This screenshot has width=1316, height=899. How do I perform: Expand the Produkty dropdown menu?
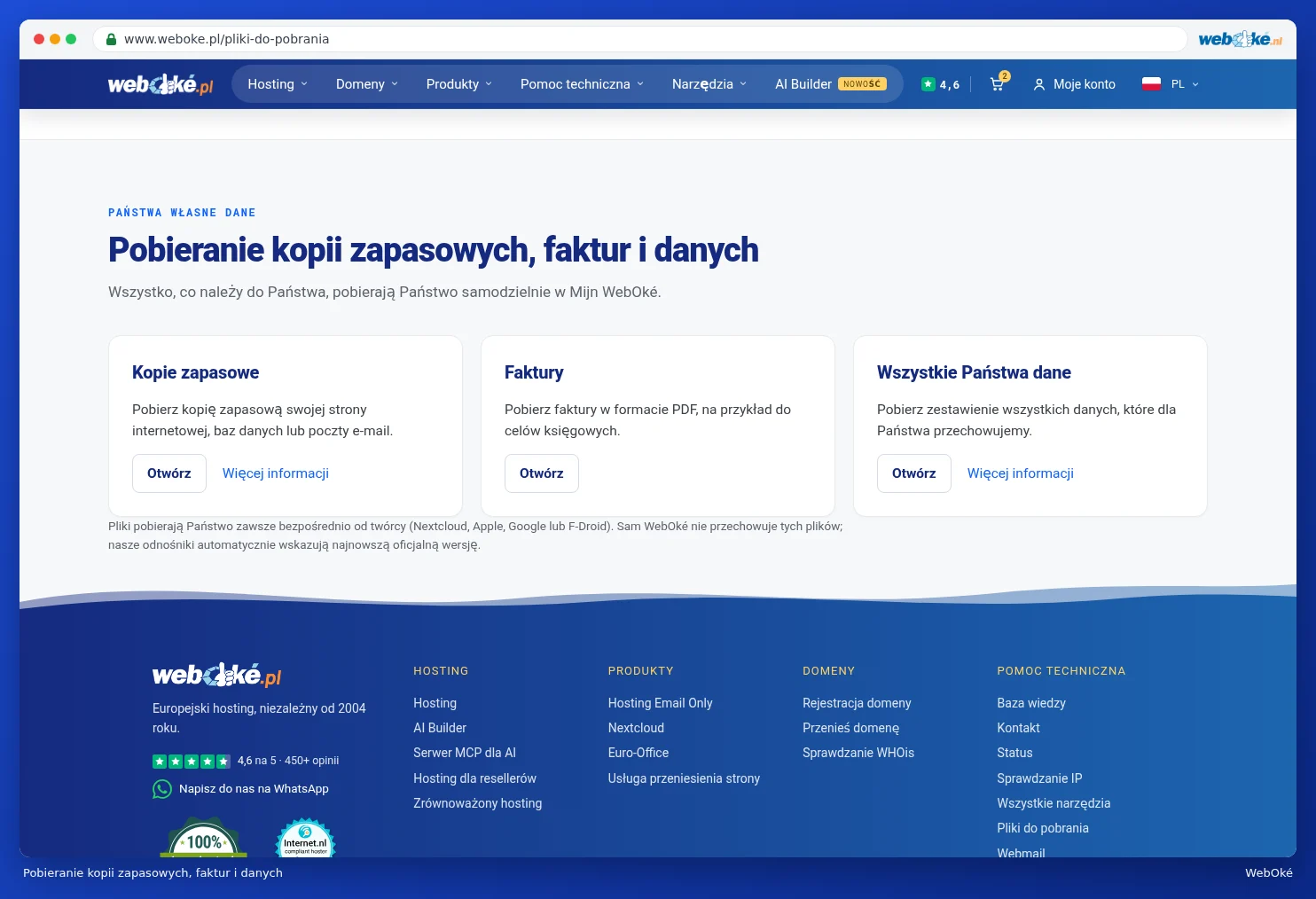458,84
